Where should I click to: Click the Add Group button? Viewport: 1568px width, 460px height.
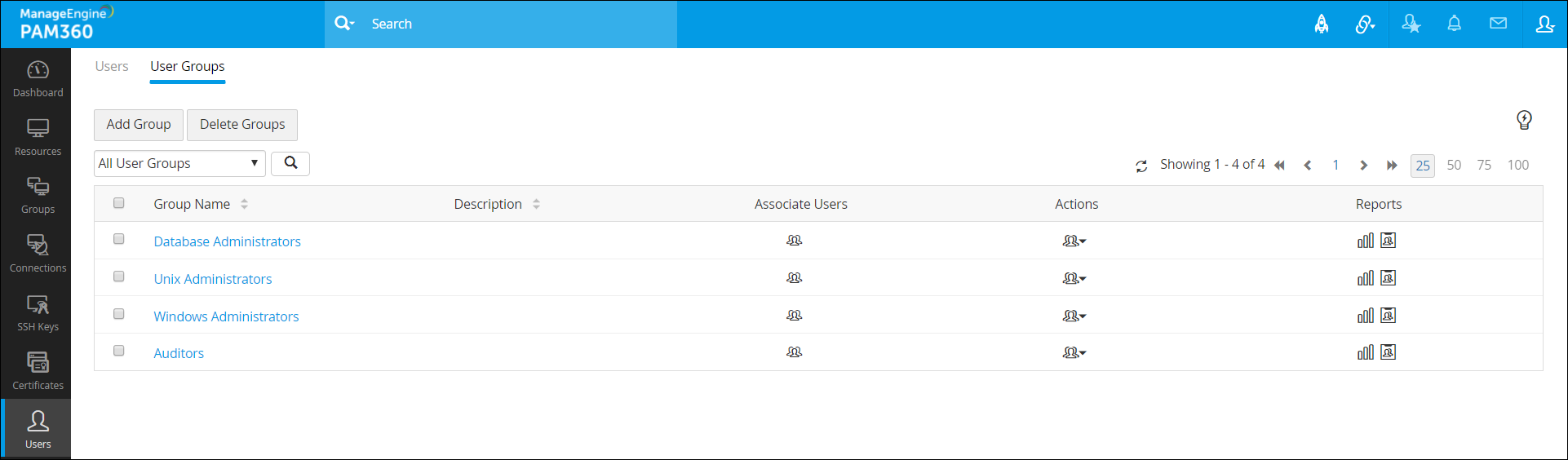point(139,124)
